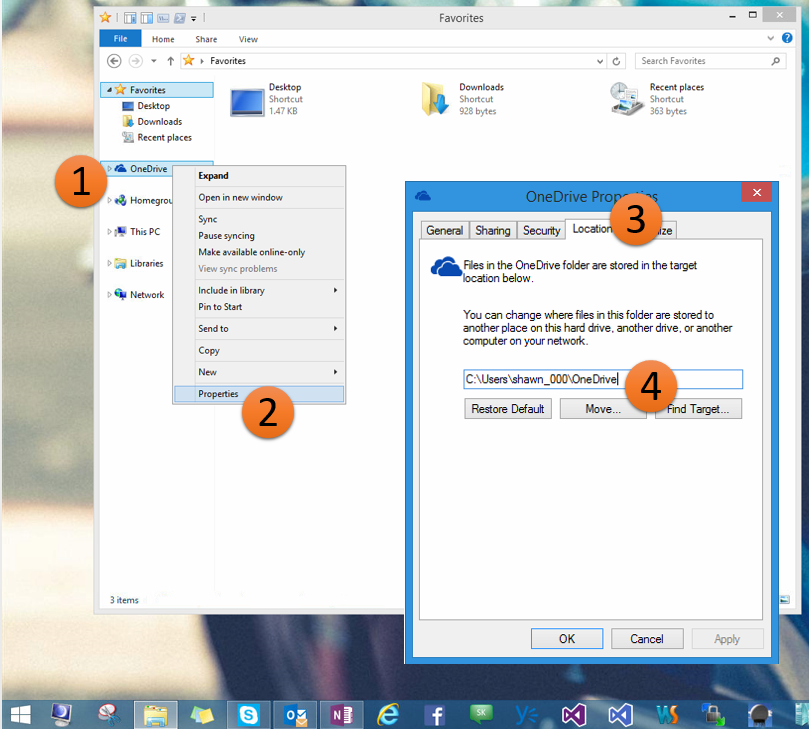This screenshot has width=809, height=729.
Task: Click the Skype icon in the taskbar
Action: [249, 715]
